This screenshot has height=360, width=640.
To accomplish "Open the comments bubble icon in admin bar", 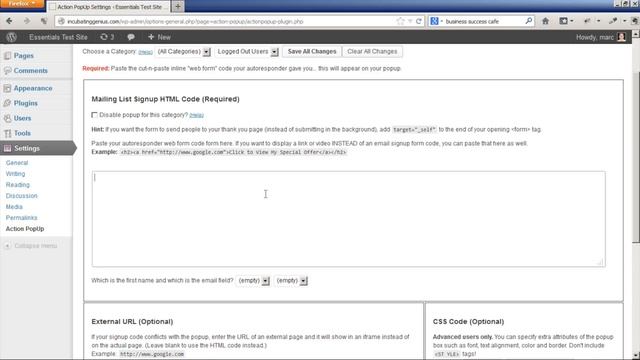I will pyautogui.click(x=131, y=37).
